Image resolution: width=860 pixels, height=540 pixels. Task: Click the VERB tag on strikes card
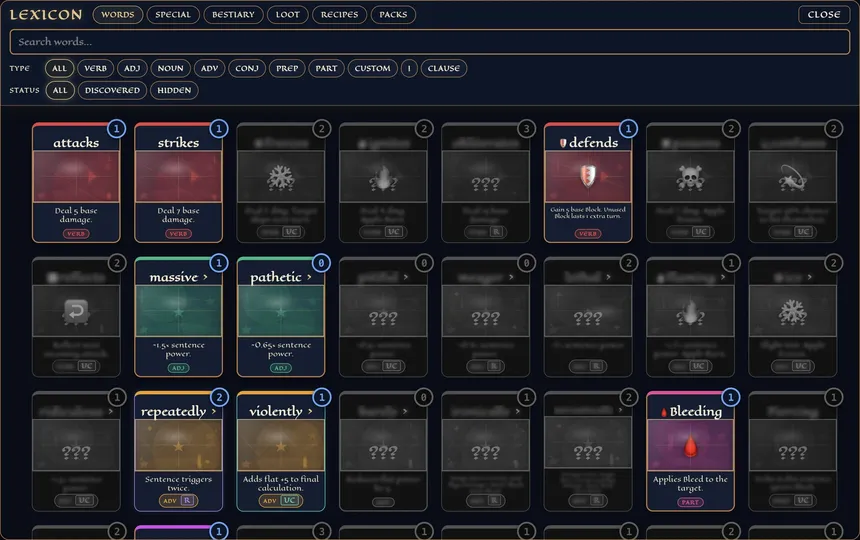178,234
